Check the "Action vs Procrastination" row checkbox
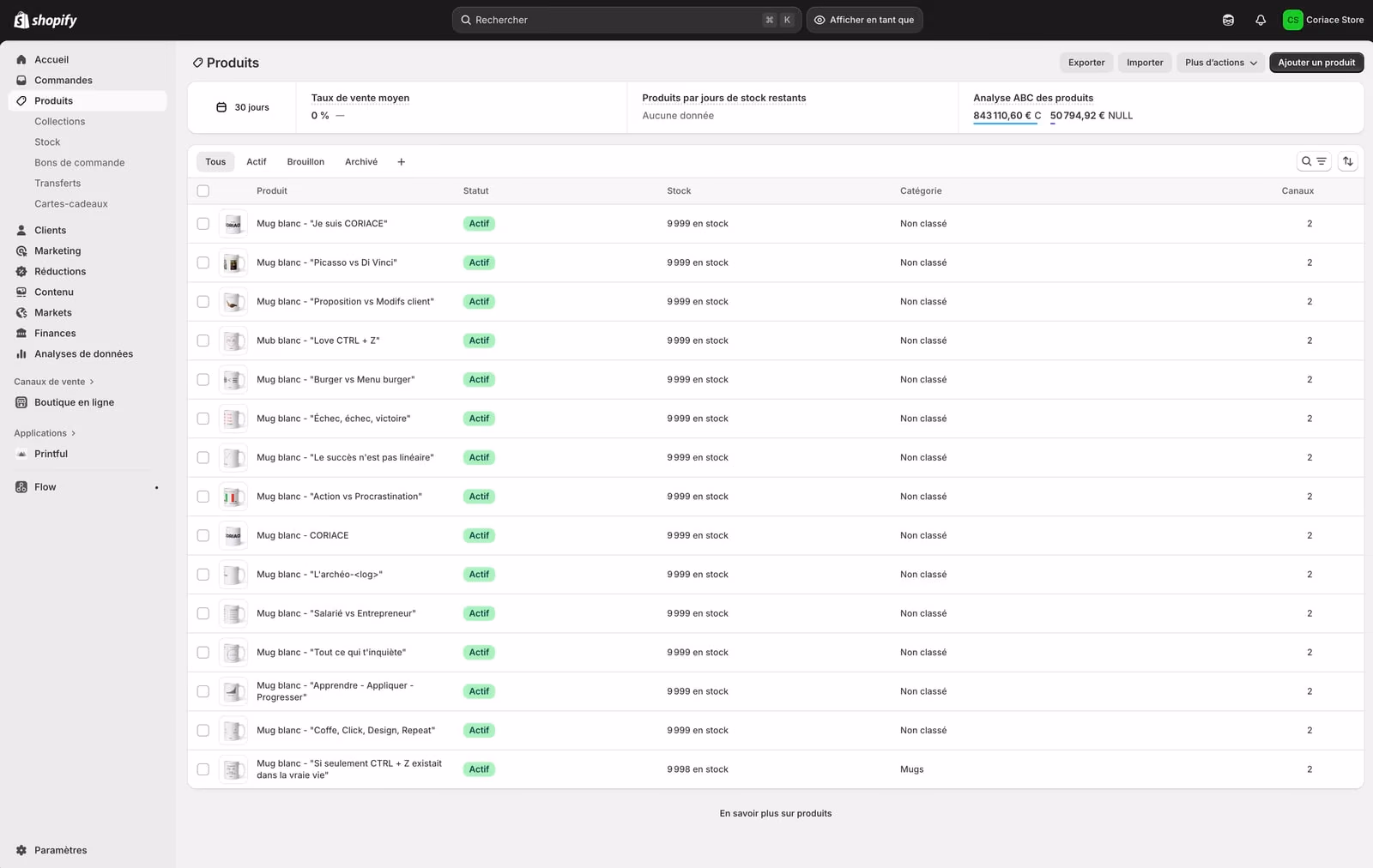 [x=203, y=497]
